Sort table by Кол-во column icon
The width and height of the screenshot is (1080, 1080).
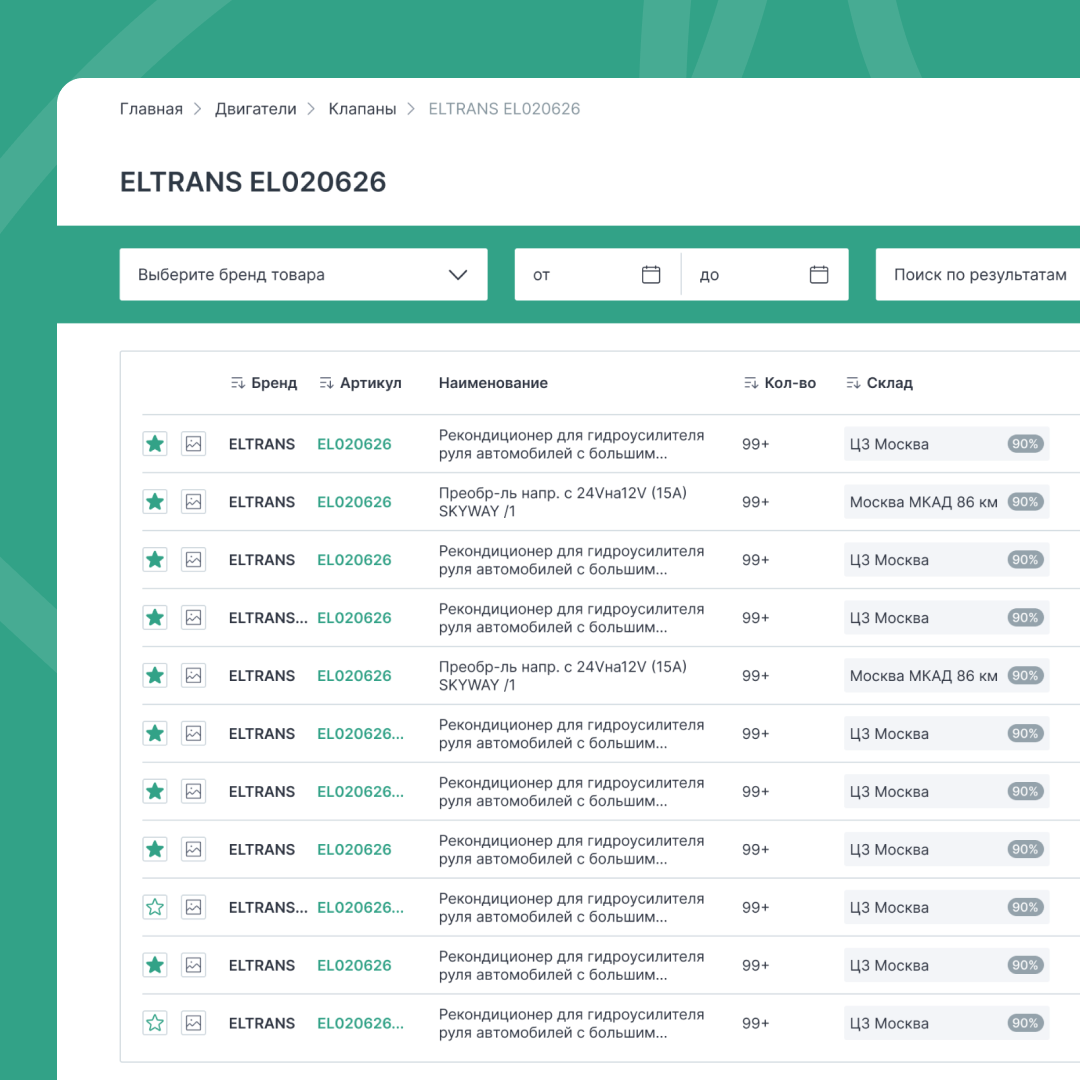(751, 383)
